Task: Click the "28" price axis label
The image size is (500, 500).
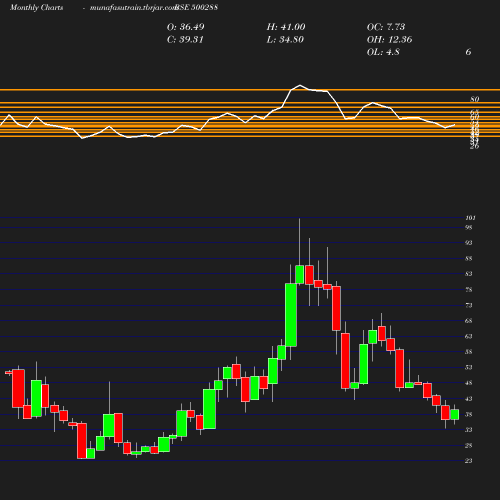Action: 469,445
